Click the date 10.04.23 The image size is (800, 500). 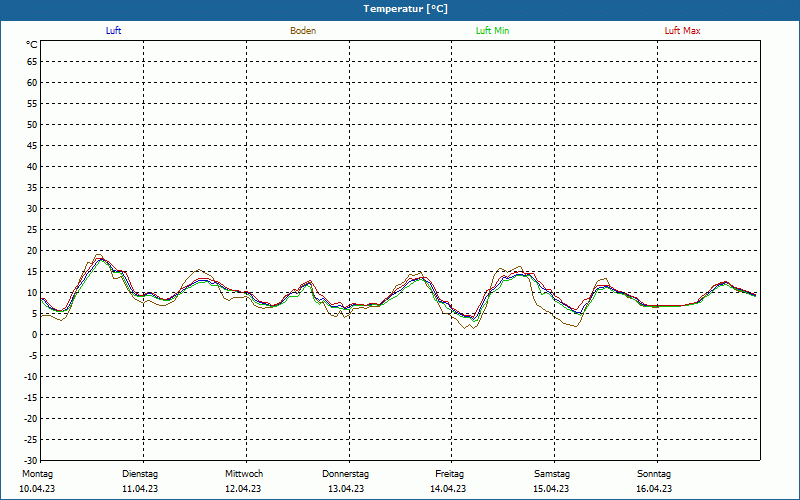(x=37, y=489)
